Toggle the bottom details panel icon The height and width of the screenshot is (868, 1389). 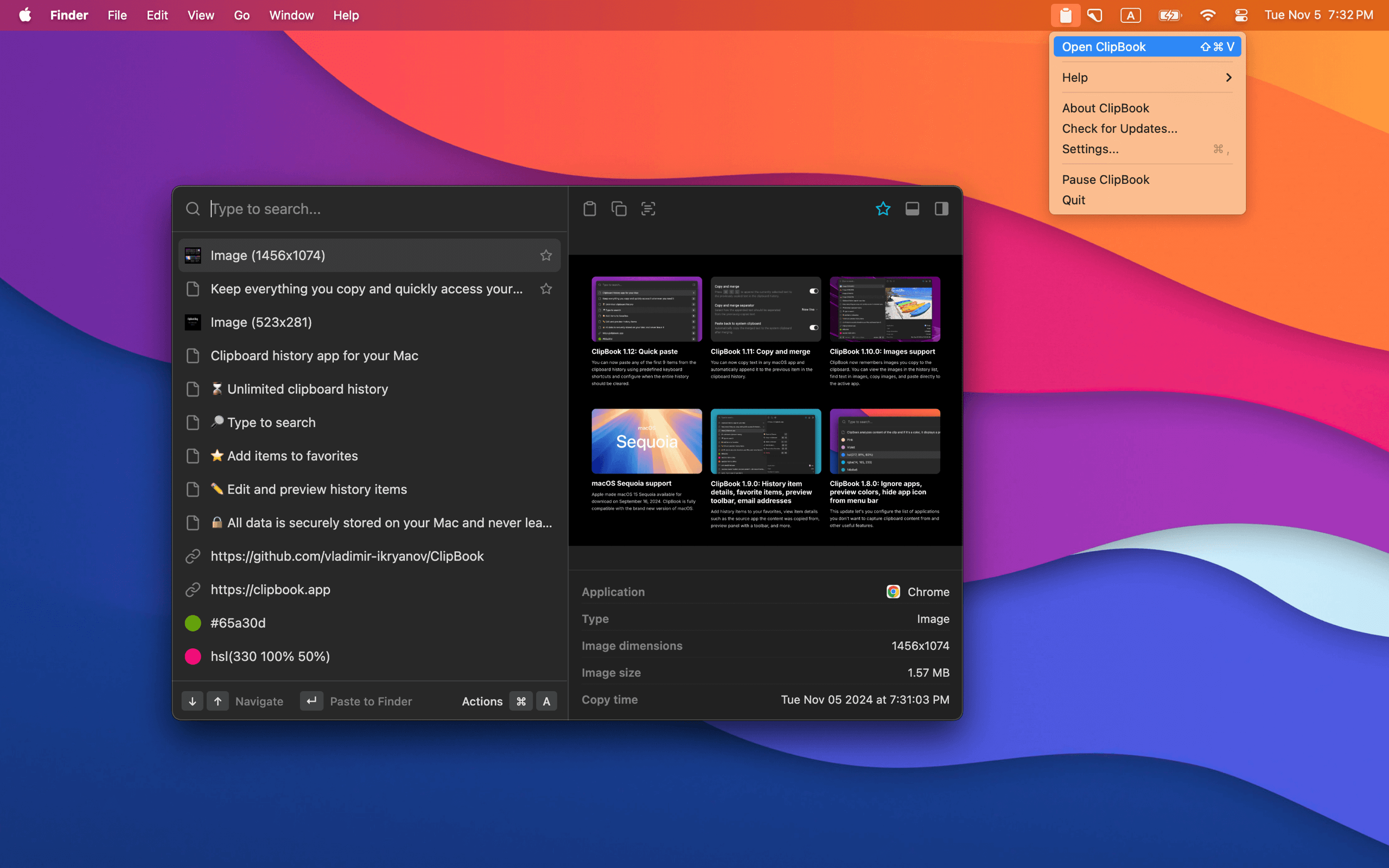[x=912, y=208]
